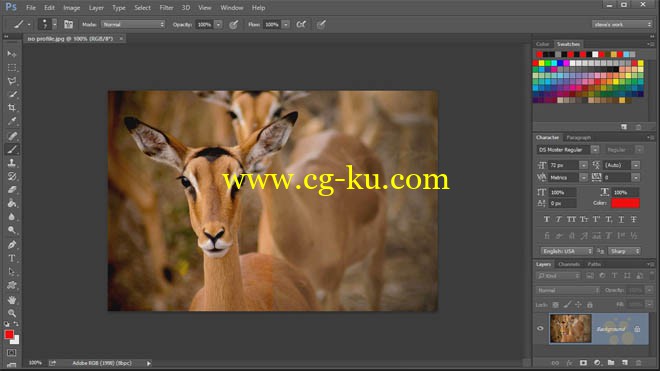Open the workspace switcher dropdown

click(622, 24)
